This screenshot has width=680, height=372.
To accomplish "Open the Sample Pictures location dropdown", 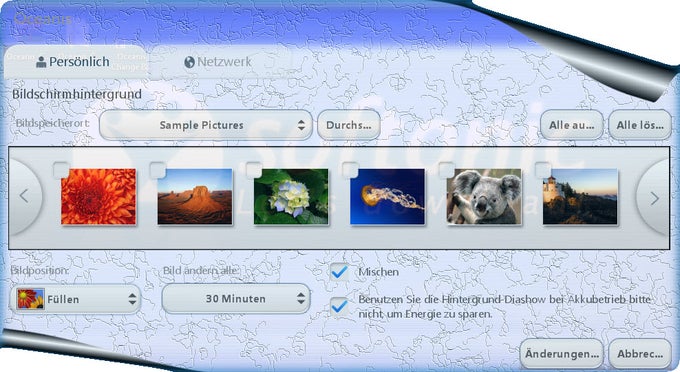I will click(206, 125).
